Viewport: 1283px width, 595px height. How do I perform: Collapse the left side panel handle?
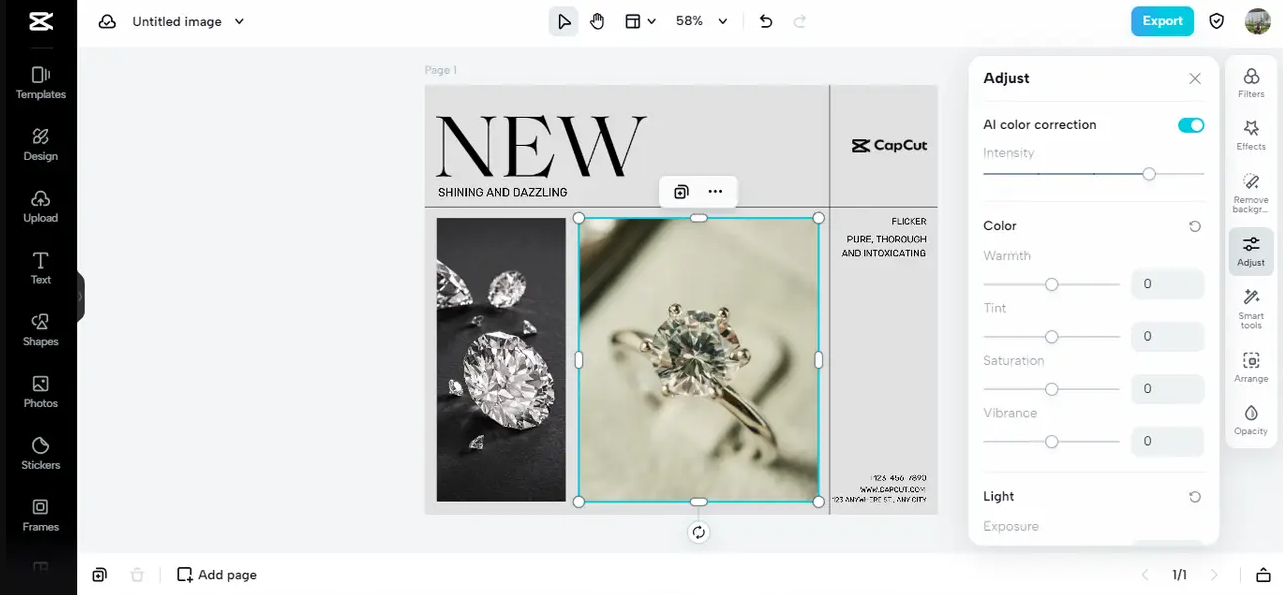[80, 297]
